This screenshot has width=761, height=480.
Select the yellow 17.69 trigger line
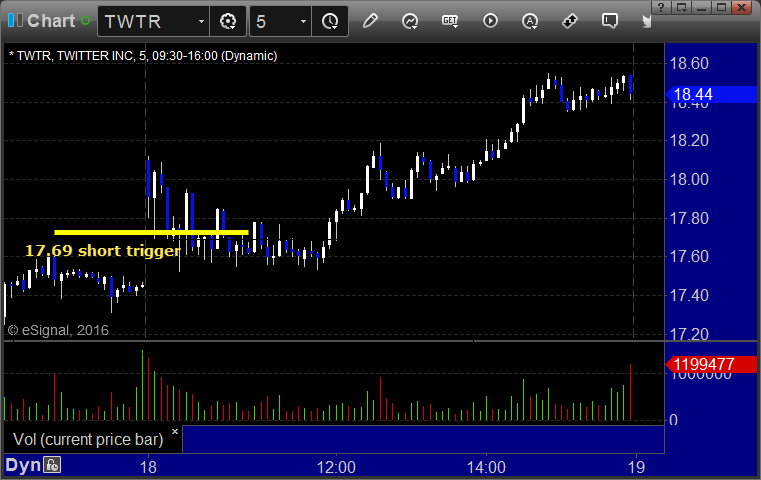pos(151,232)
